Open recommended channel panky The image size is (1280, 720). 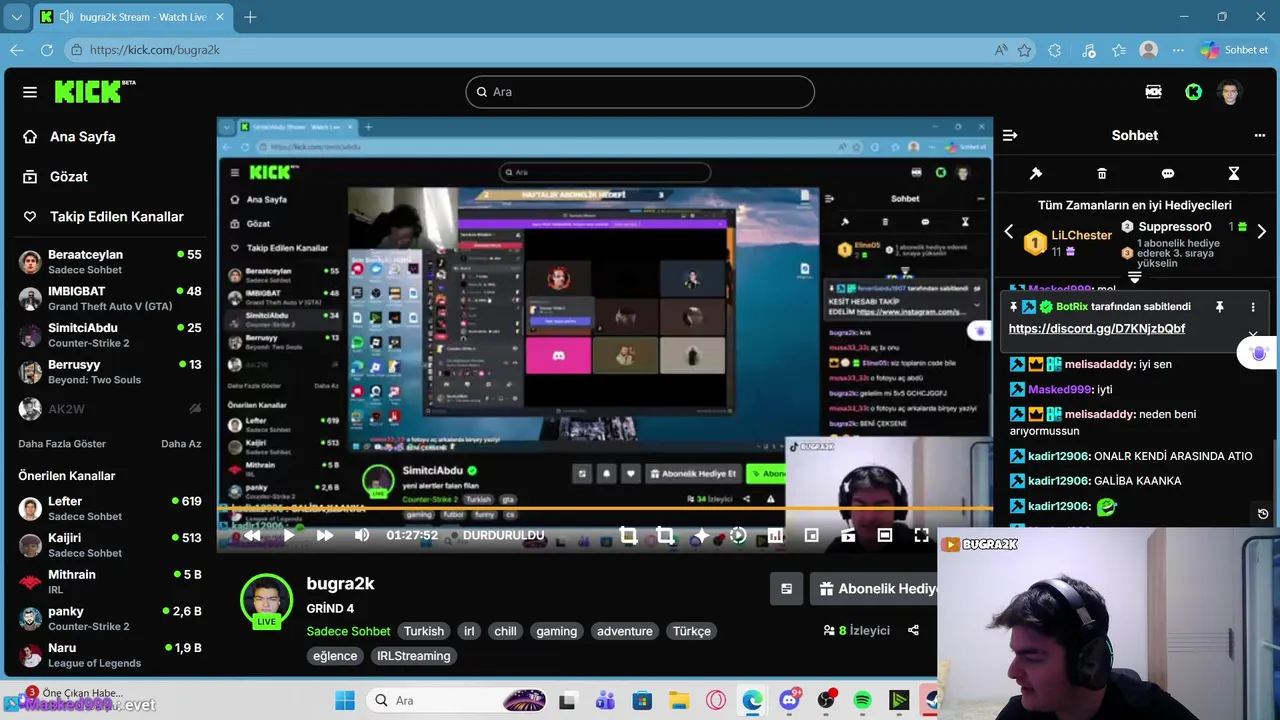click(110, 618)
